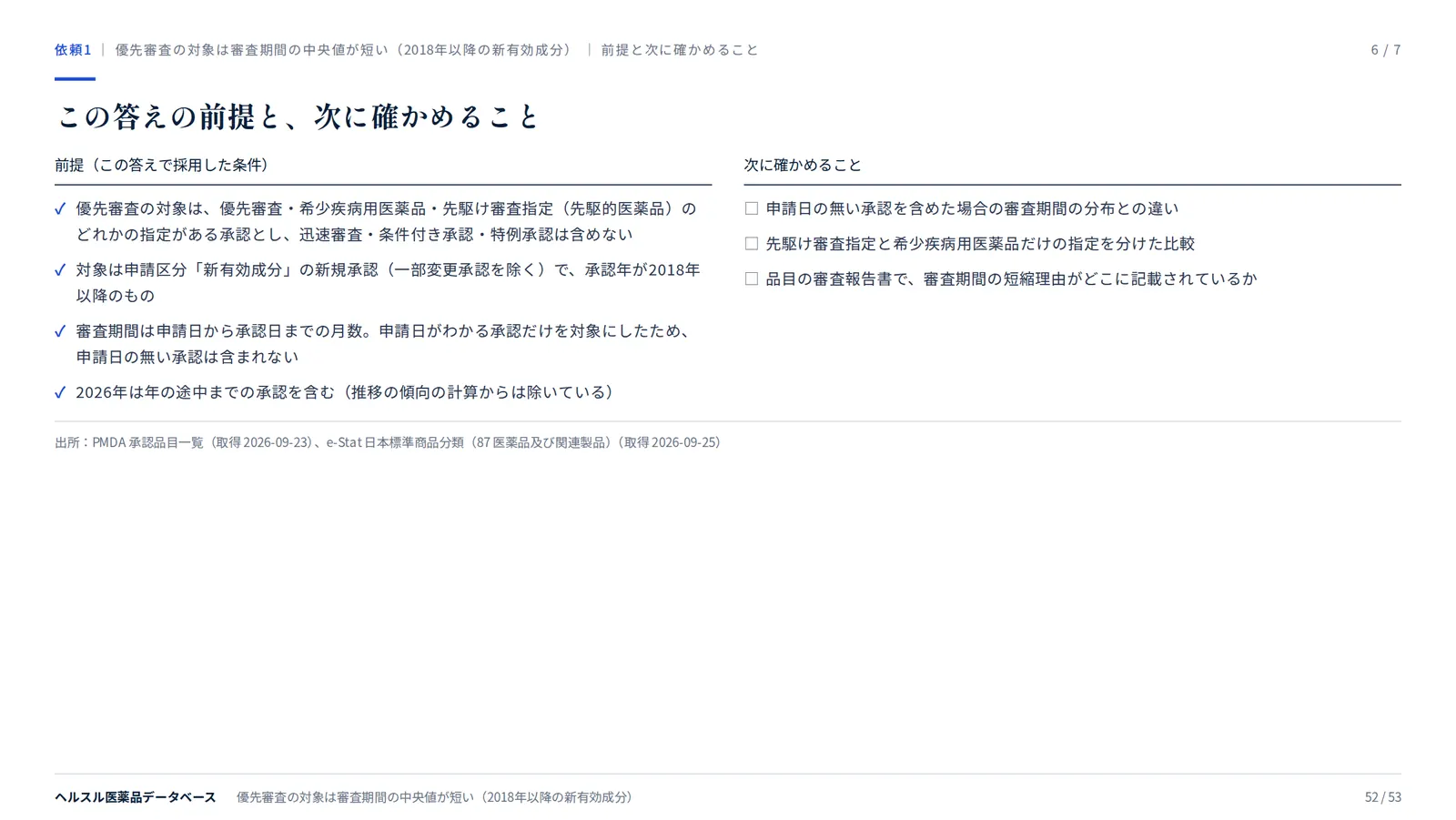The width and height of the screenshot is (1456, 820).
Task: Click breadcrumb 優先審査の対象は審査期間の中央値が短い at top
Action: 343,50
